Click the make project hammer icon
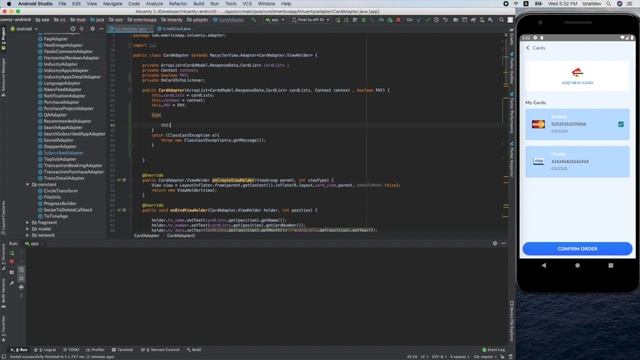Viewport: 640px width, 360px height. pos(253,20)
